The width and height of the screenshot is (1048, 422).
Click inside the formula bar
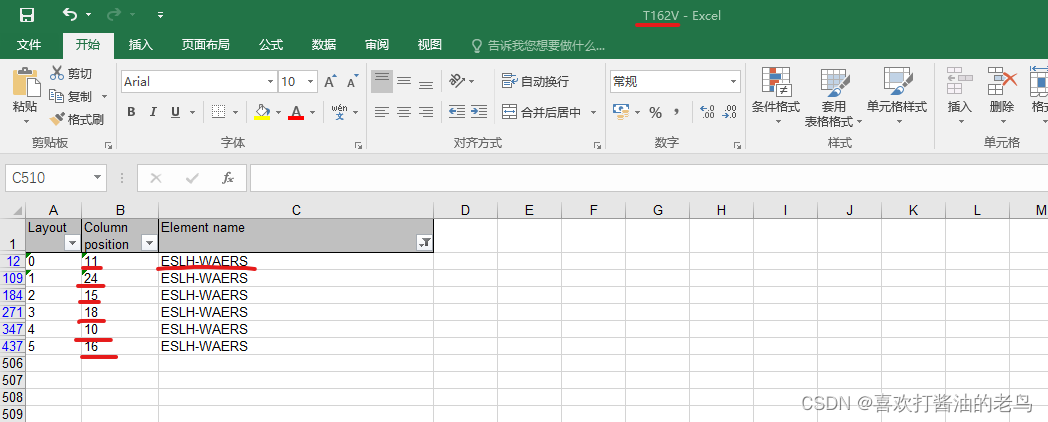[648, 178]
